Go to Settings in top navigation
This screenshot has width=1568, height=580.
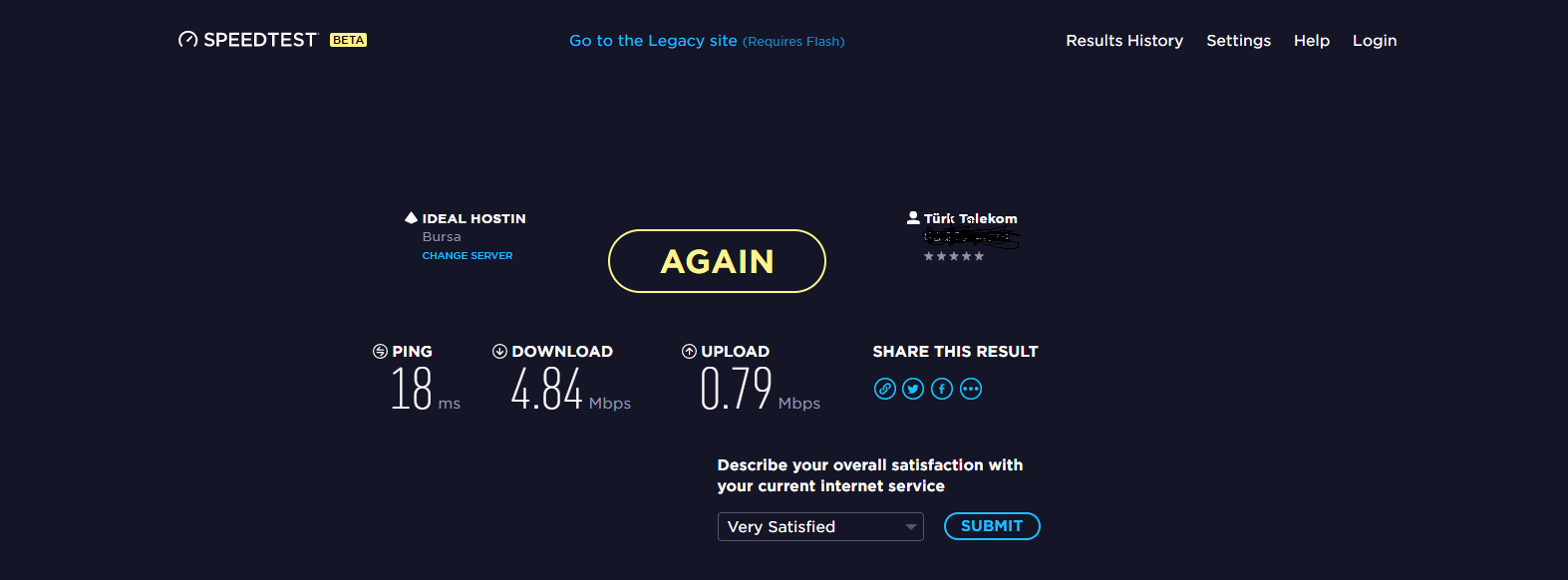pos(1238,41)
